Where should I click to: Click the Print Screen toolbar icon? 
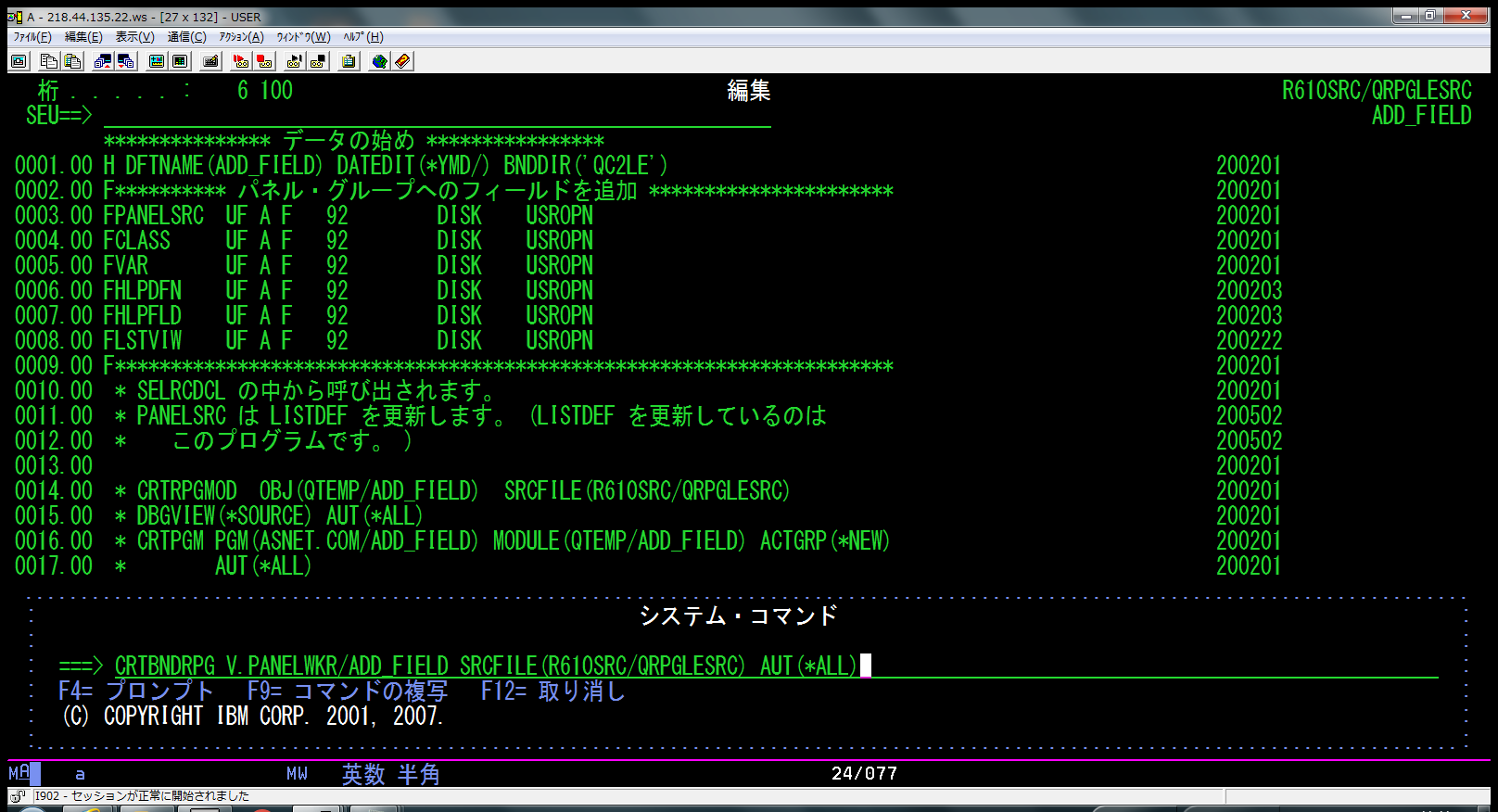click(x=19, y=61)
